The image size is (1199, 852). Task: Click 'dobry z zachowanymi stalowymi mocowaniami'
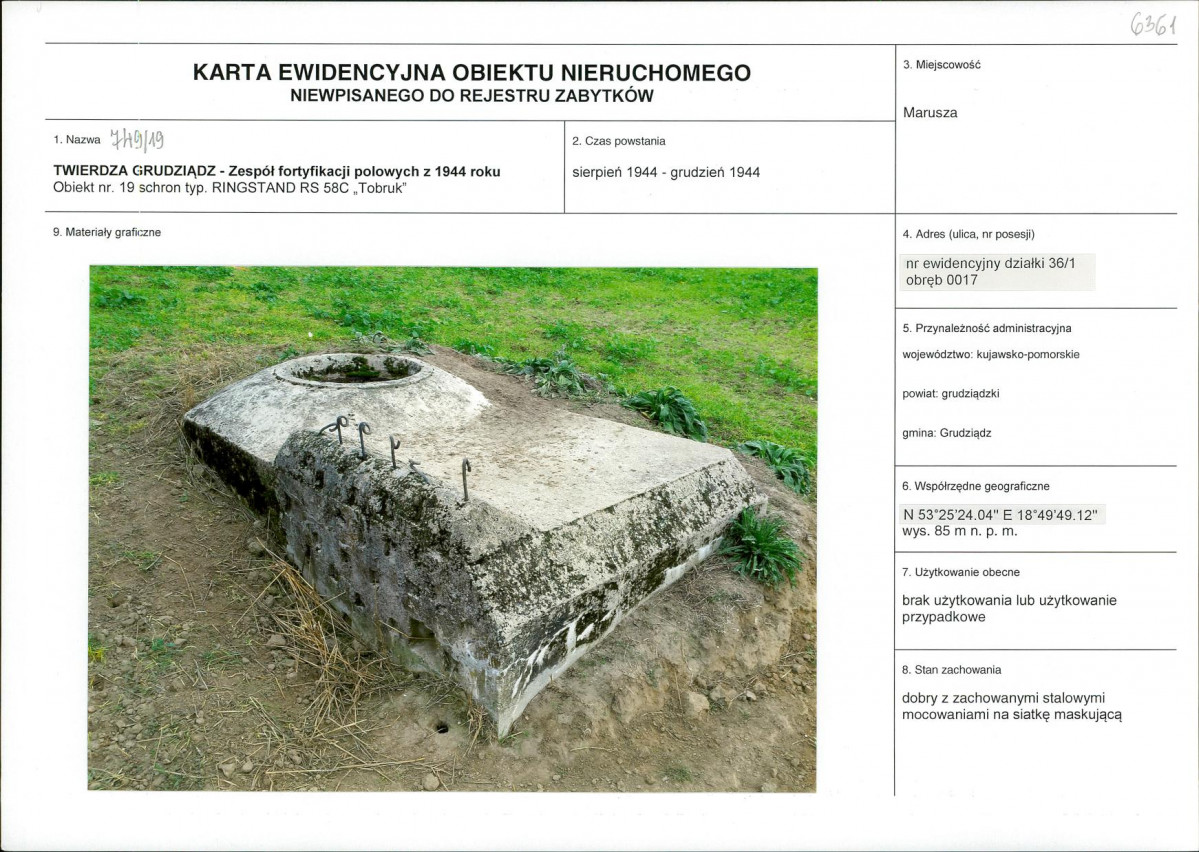coord(1011,707)
